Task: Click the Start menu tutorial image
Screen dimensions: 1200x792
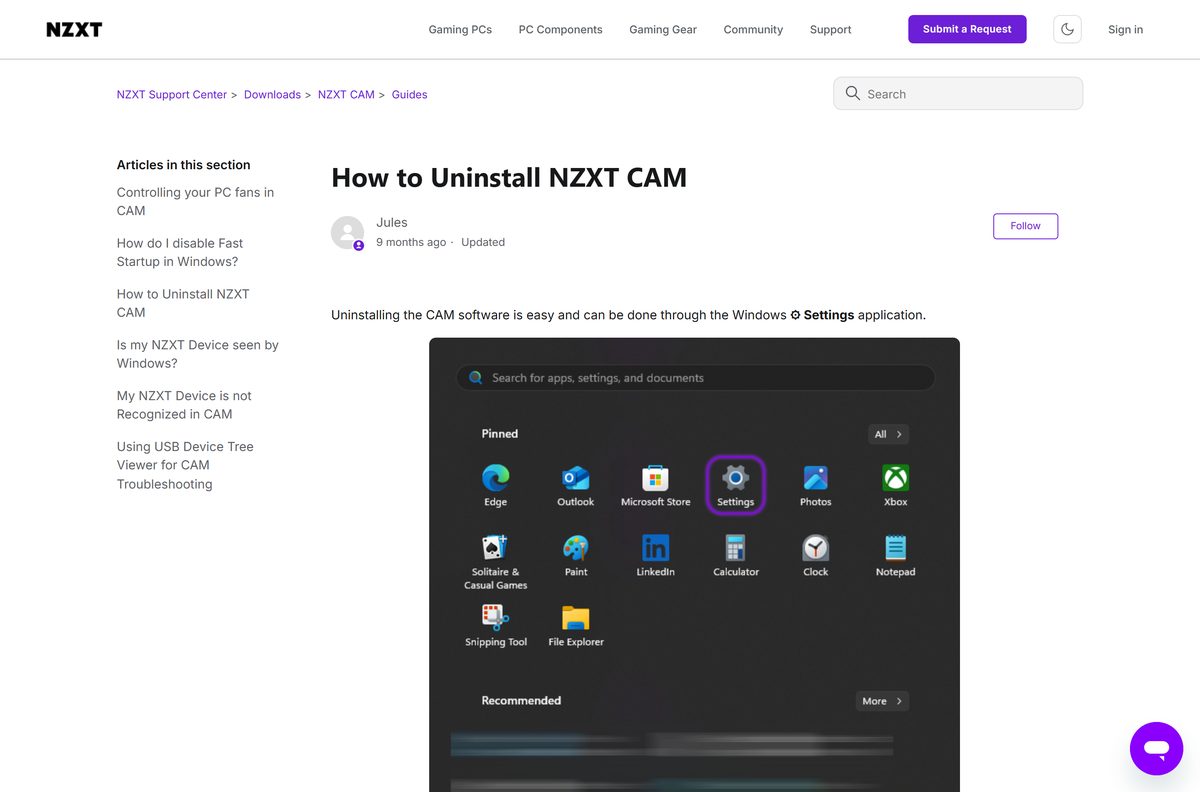Action: (x=694, y=565)
